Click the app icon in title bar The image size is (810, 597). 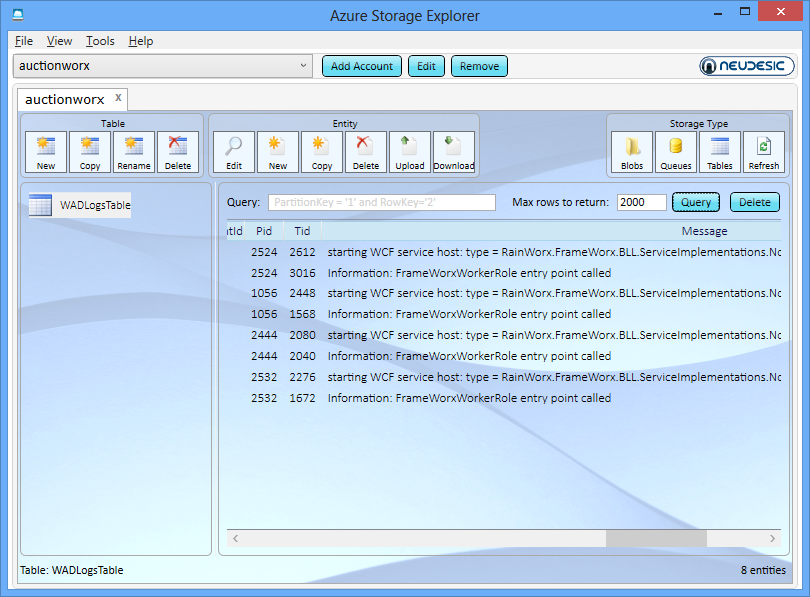coord(18,14)
